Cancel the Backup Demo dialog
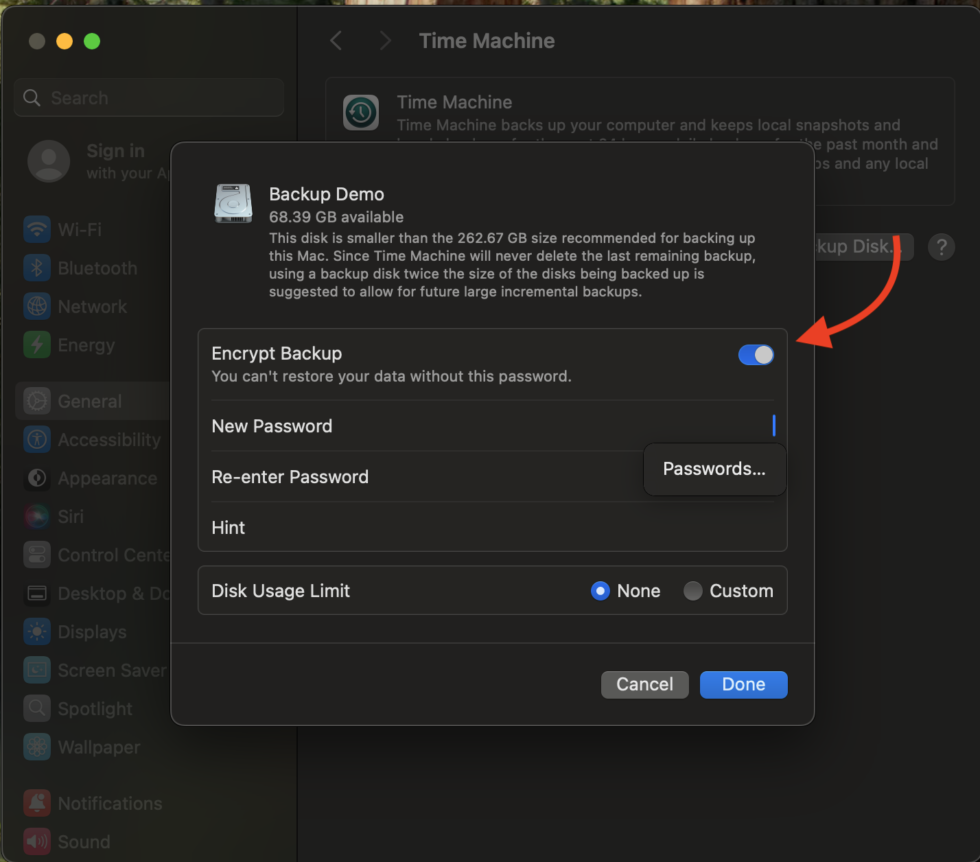This screenshot has height=862, width=980. (644, 684)
